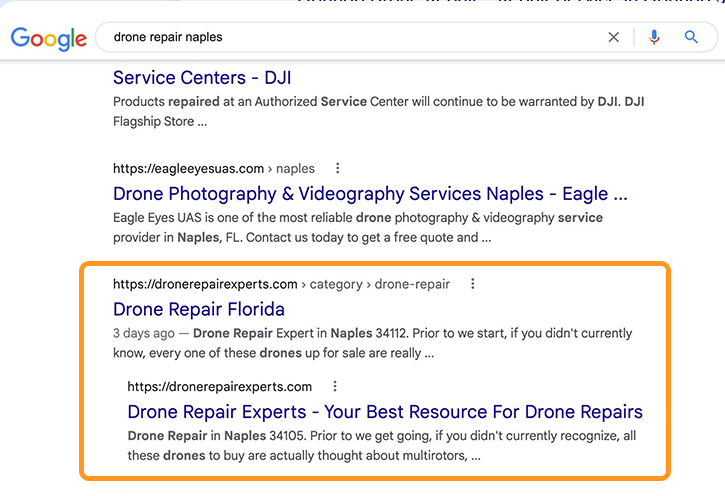Click the blue magnifier search icon

[691, 37]
